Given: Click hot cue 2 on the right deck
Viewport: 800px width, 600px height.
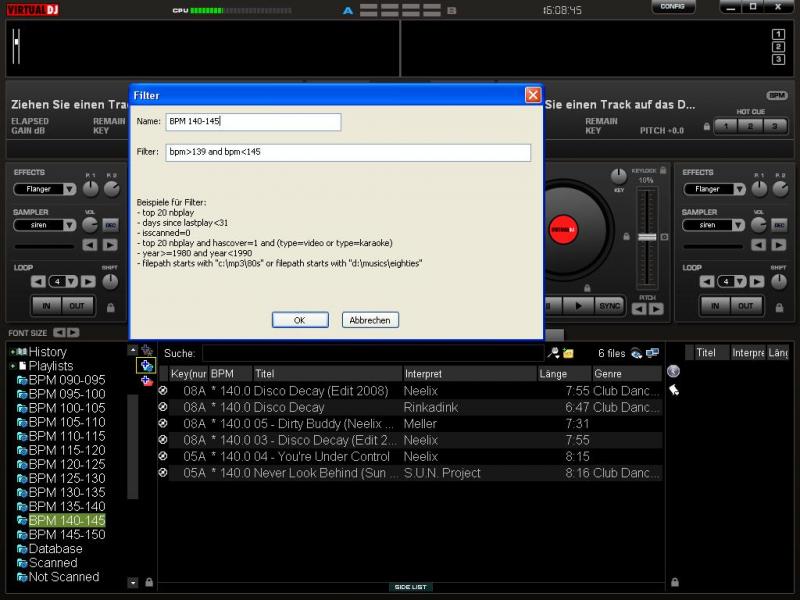Looking at the screenshot, I should click(749, 126).
